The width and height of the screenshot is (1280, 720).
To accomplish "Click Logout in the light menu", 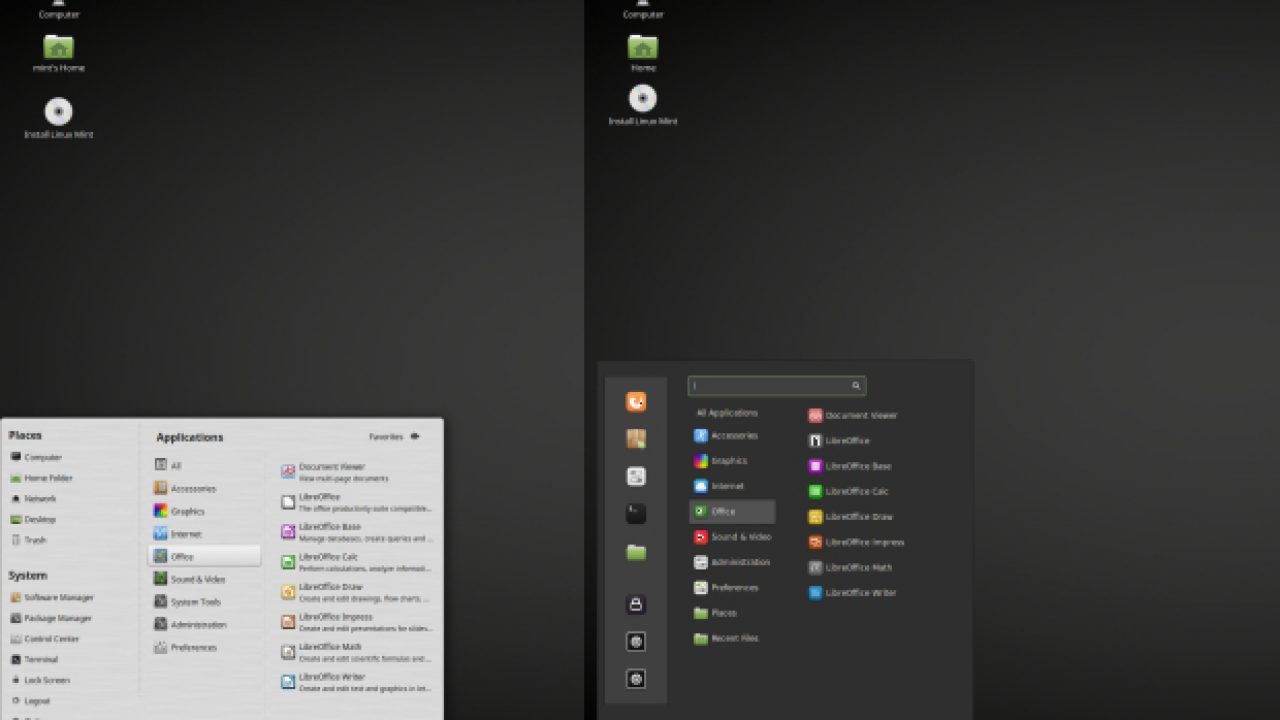I will click(30, 701).
